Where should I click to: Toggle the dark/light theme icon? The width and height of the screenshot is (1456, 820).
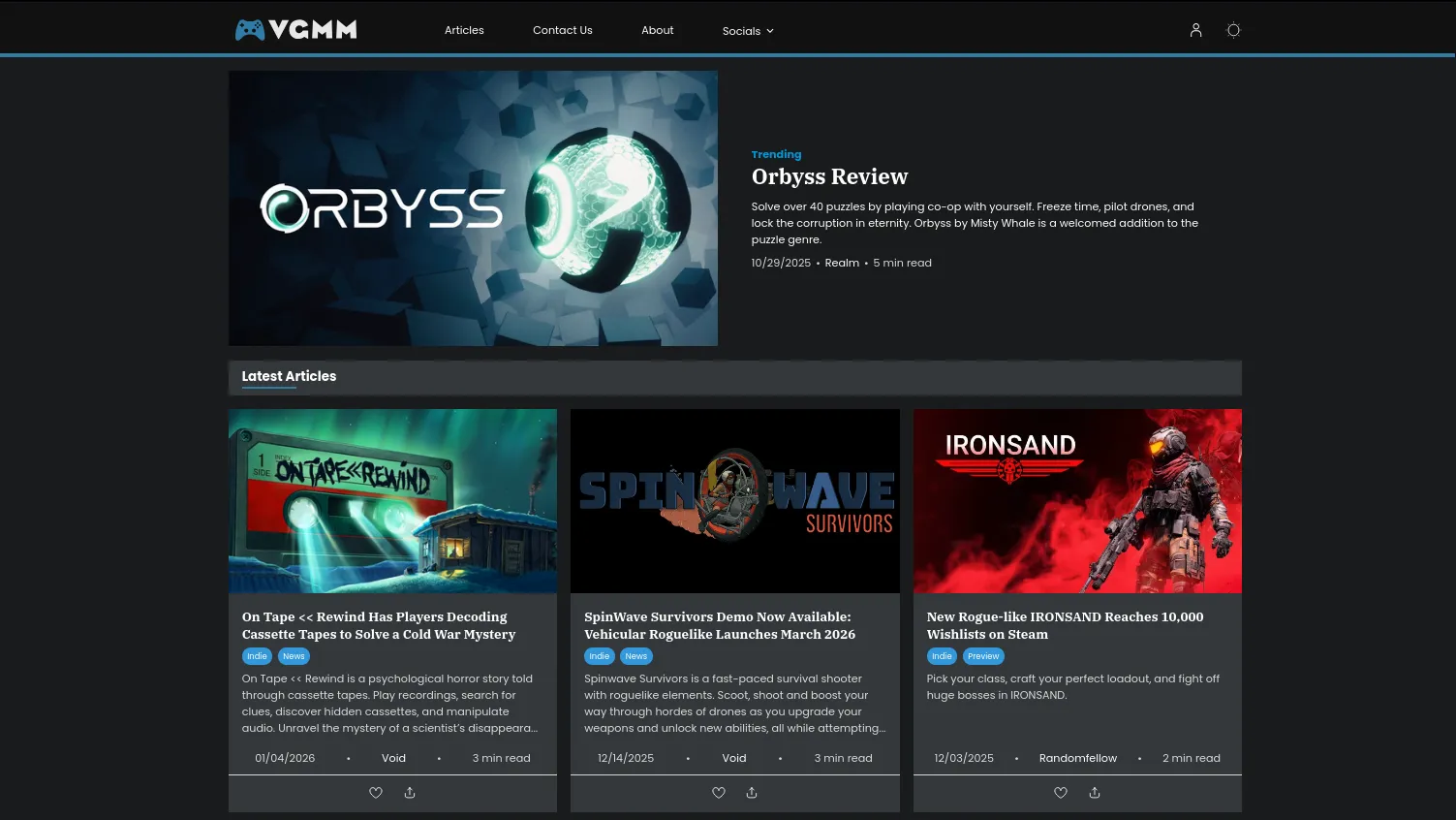tap(1233, 30)
